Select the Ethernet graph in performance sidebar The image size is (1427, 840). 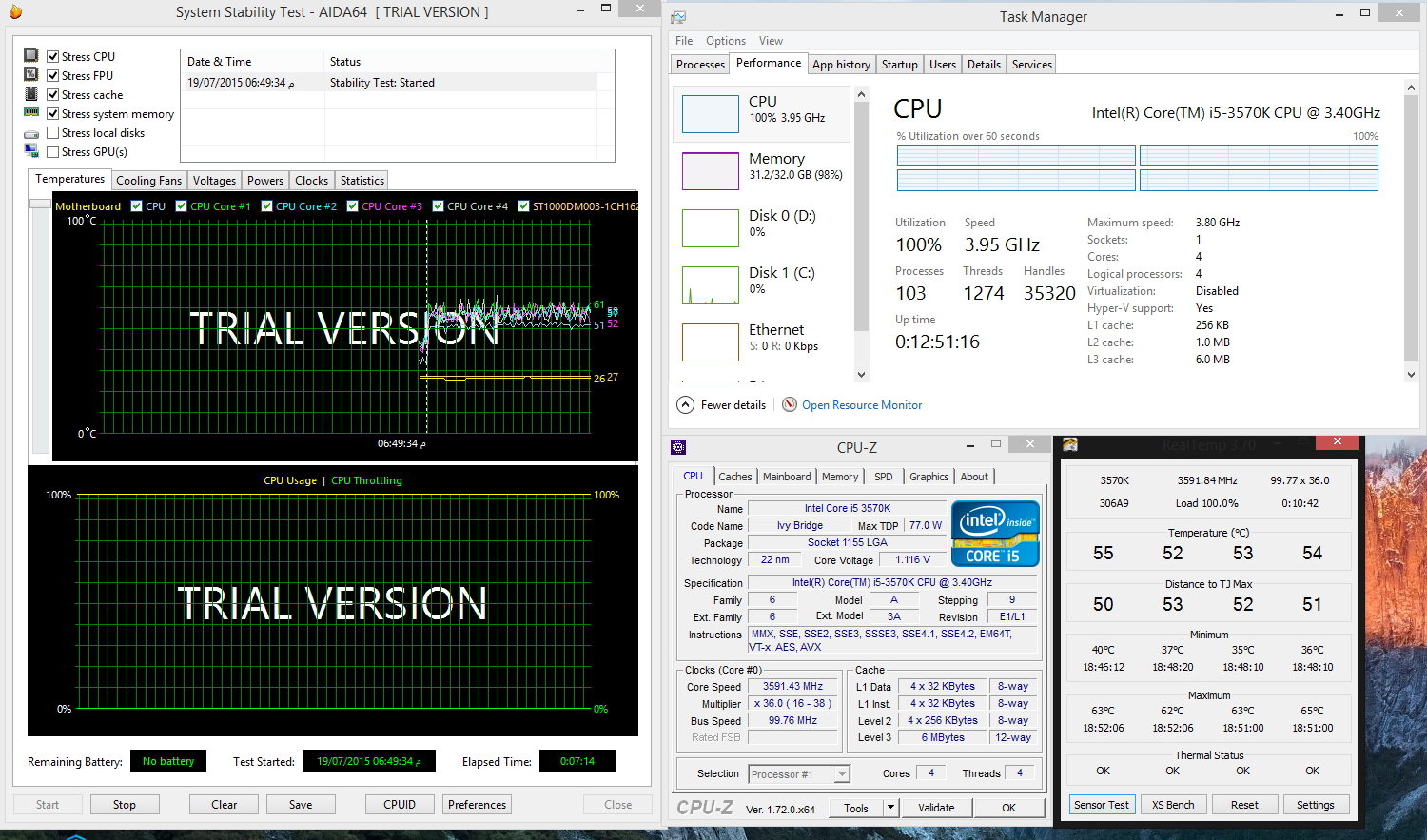click(x=711, y=342)
